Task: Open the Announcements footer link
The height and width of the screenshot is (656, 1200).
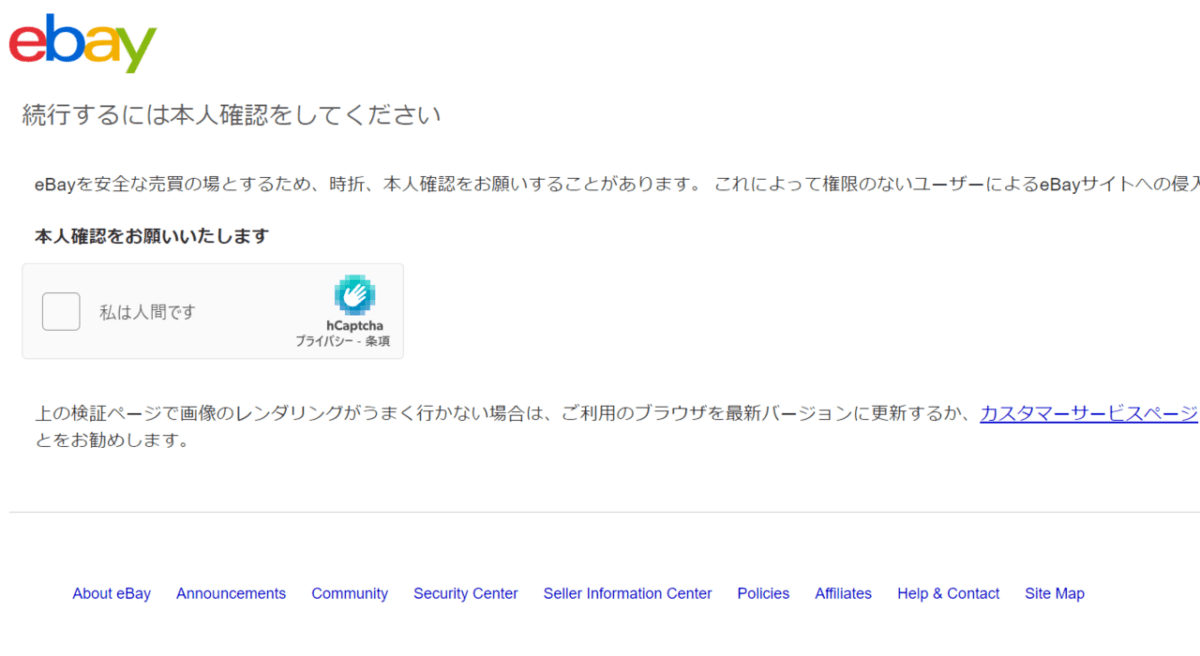Action: point(231,593)
